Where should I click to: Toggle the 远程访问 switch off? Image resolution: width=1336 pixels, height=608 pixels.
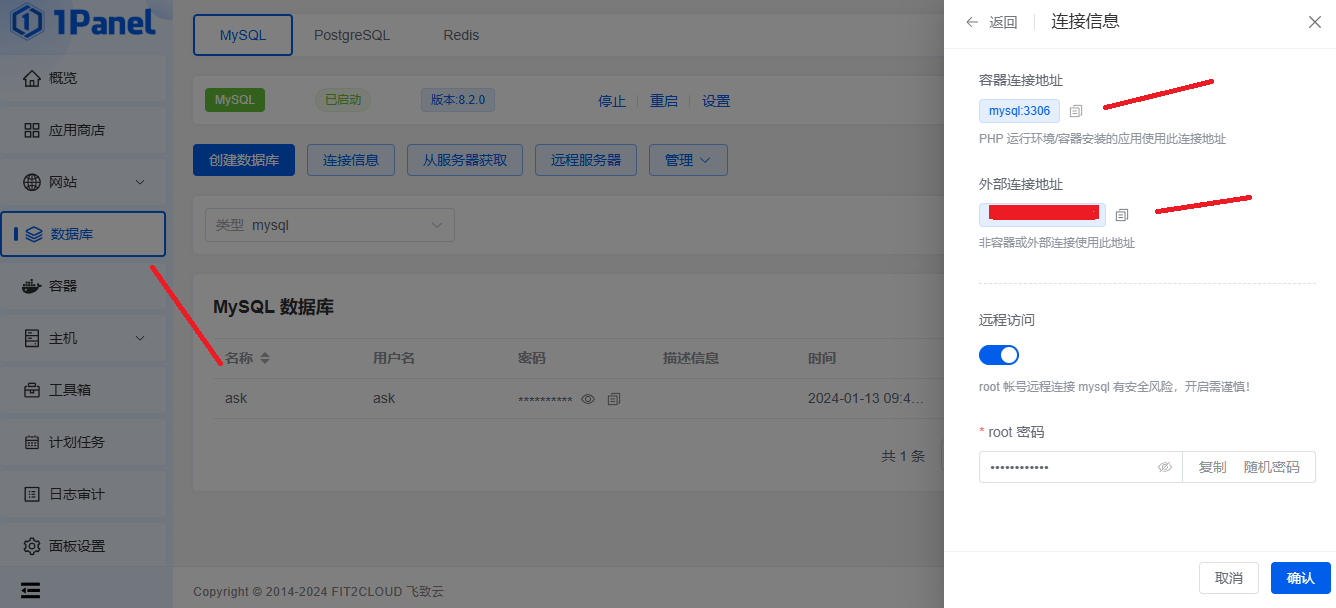point(998,355)
